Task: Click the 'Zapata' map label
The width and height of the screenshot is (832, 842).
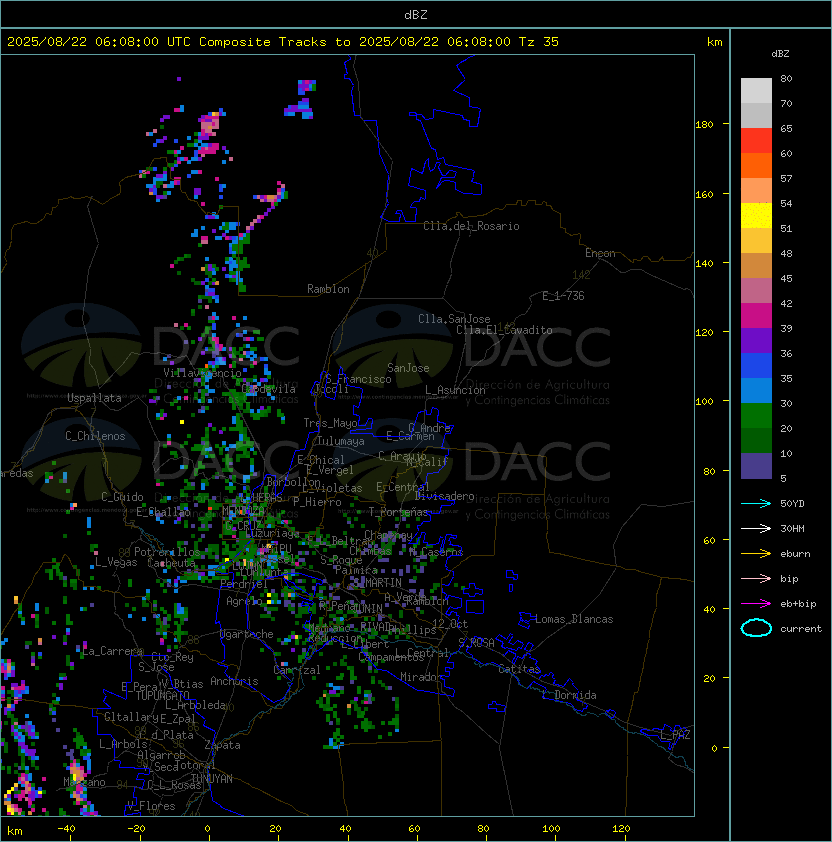Action: (222, 745)
